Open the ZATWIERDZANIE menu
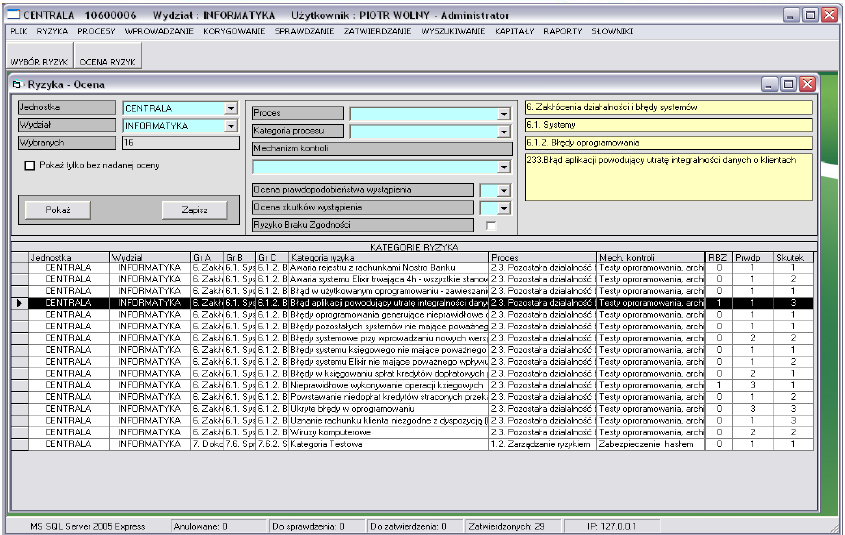Image resolution: width=845 pixels, height=535 pixels. (377, 31)
